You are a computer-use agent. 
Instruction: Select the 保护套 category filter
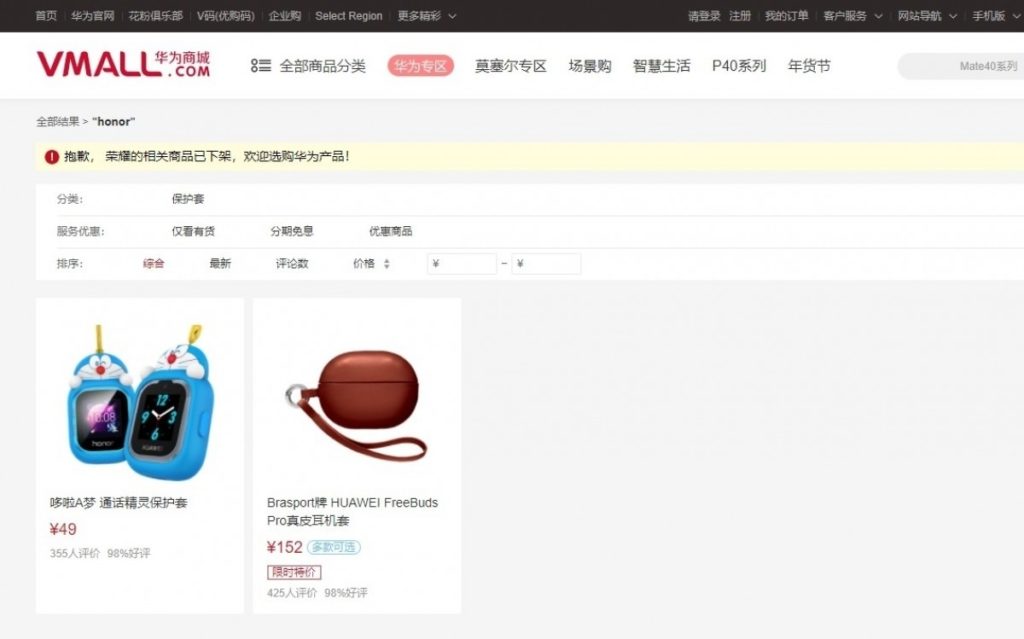click(x=188, y=199)
